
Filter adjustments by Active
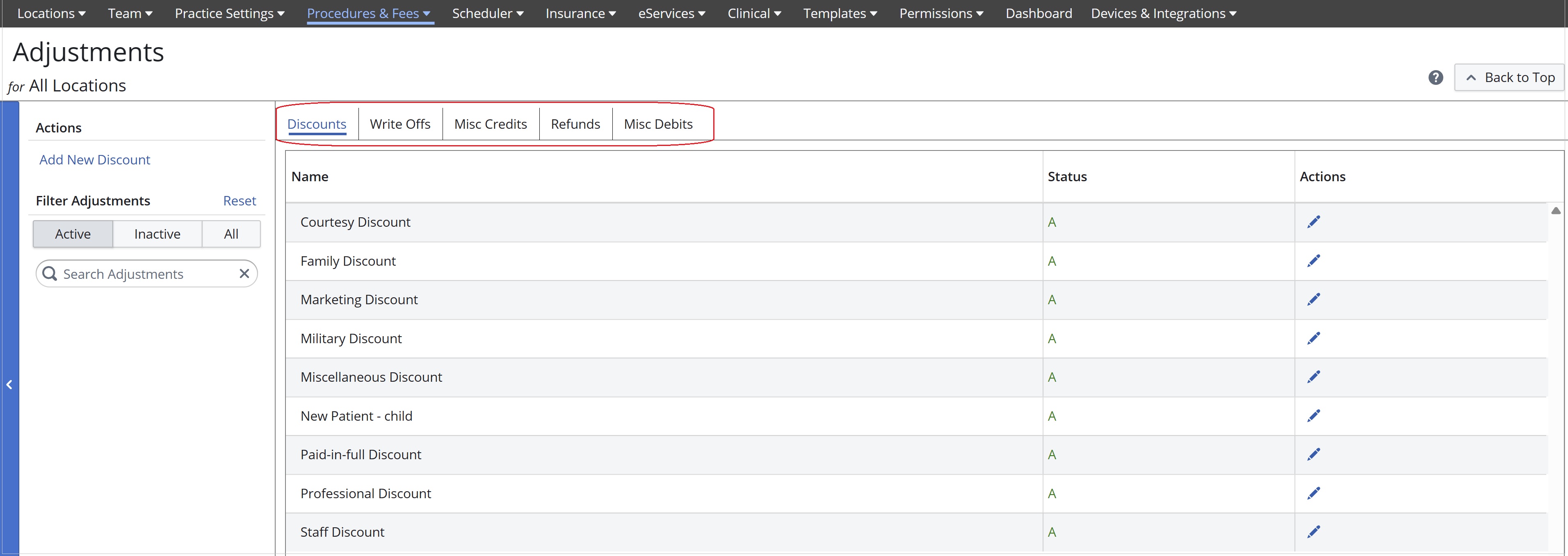pos(73,234)
